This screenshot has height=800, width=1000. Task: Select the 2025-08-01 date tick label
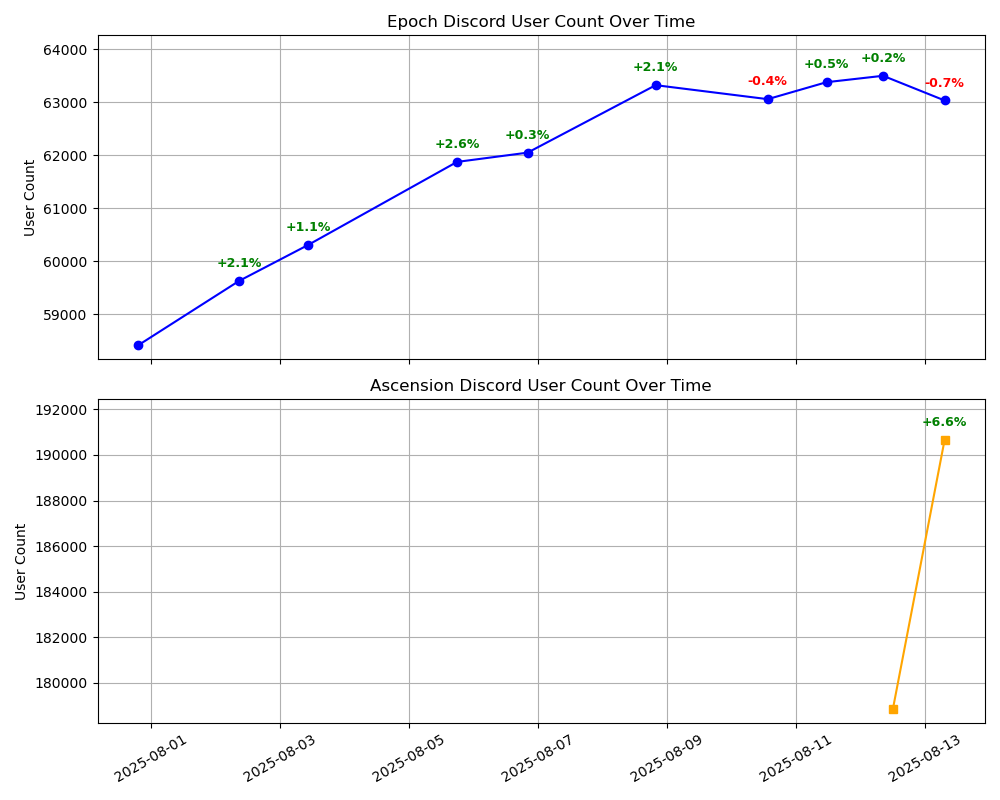(151, 758)
